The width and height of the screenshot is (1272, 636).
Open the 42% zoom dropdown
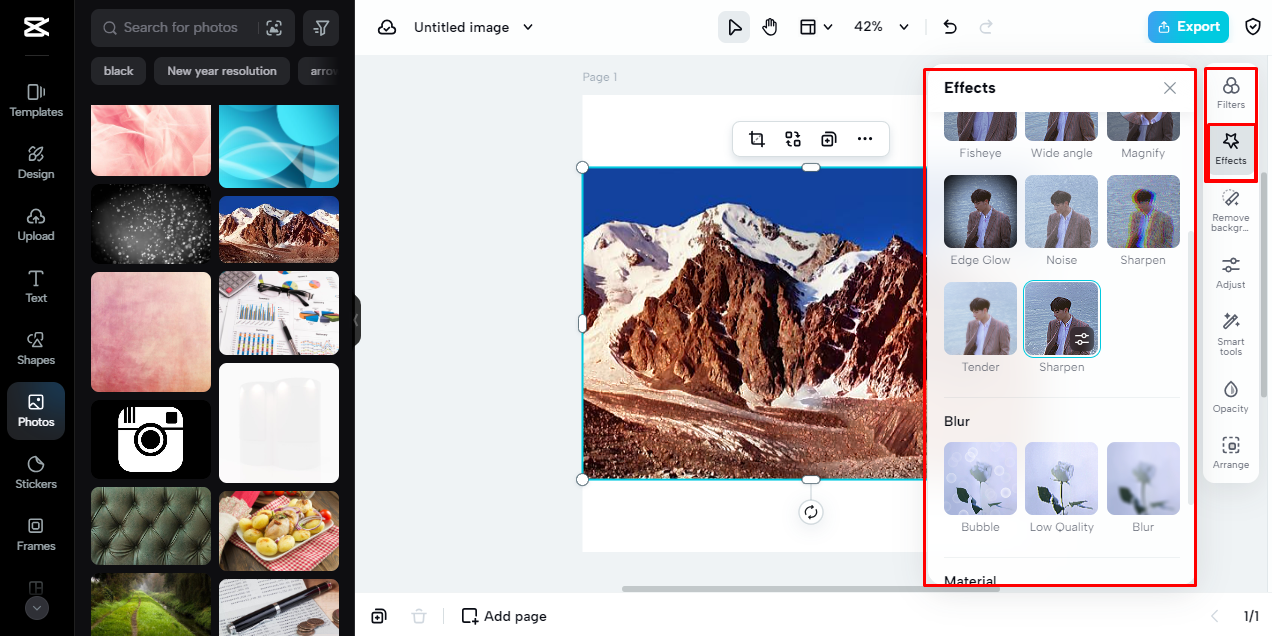pyautogui.click(x=881, y=27)
